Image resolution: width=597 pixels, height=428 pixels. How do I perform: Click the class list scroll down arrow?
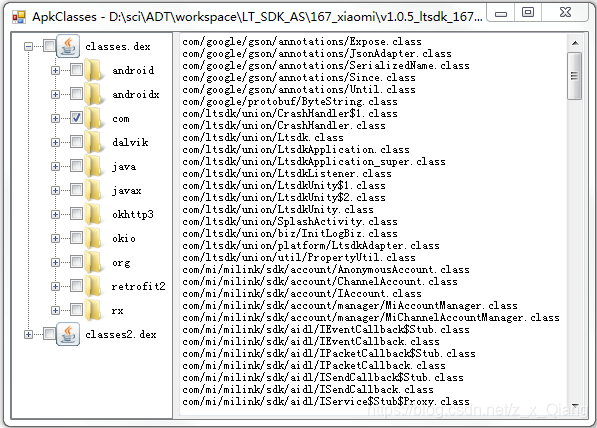click(x=575, y=406)
